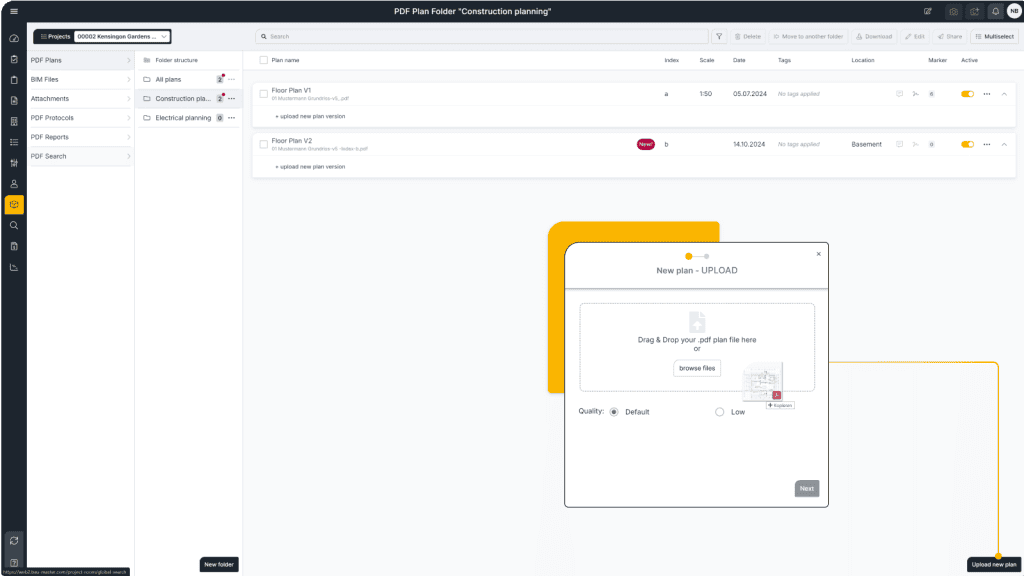Open the contacts person icon in the sidebar
The image size is (1024, 576).
(14, 184)
